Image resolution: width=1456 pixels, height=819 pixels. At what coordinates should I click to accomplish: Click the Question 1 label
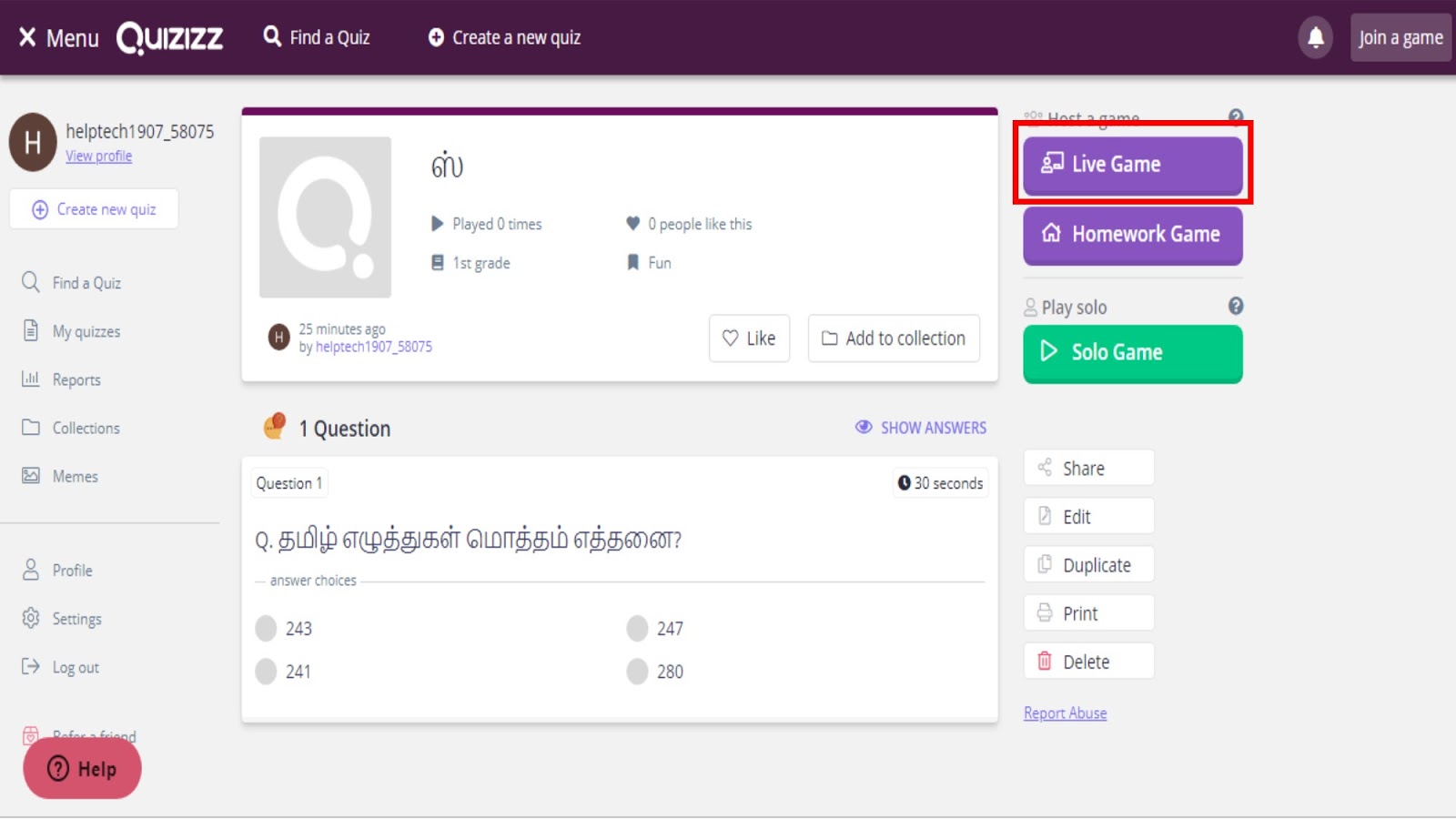[289, 483]
